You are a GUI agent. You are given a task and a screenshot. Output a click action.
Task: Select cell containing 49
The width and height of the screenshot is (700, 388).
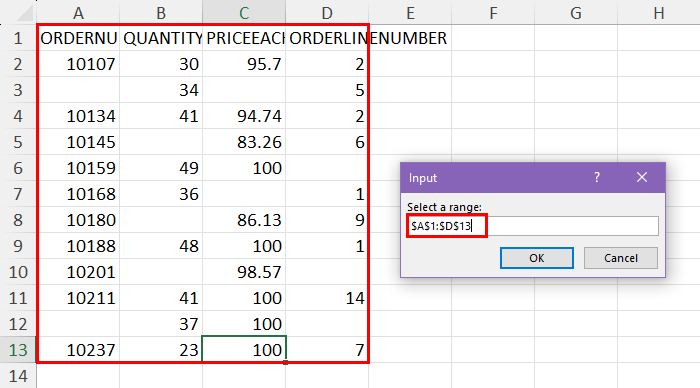(161, 168)
